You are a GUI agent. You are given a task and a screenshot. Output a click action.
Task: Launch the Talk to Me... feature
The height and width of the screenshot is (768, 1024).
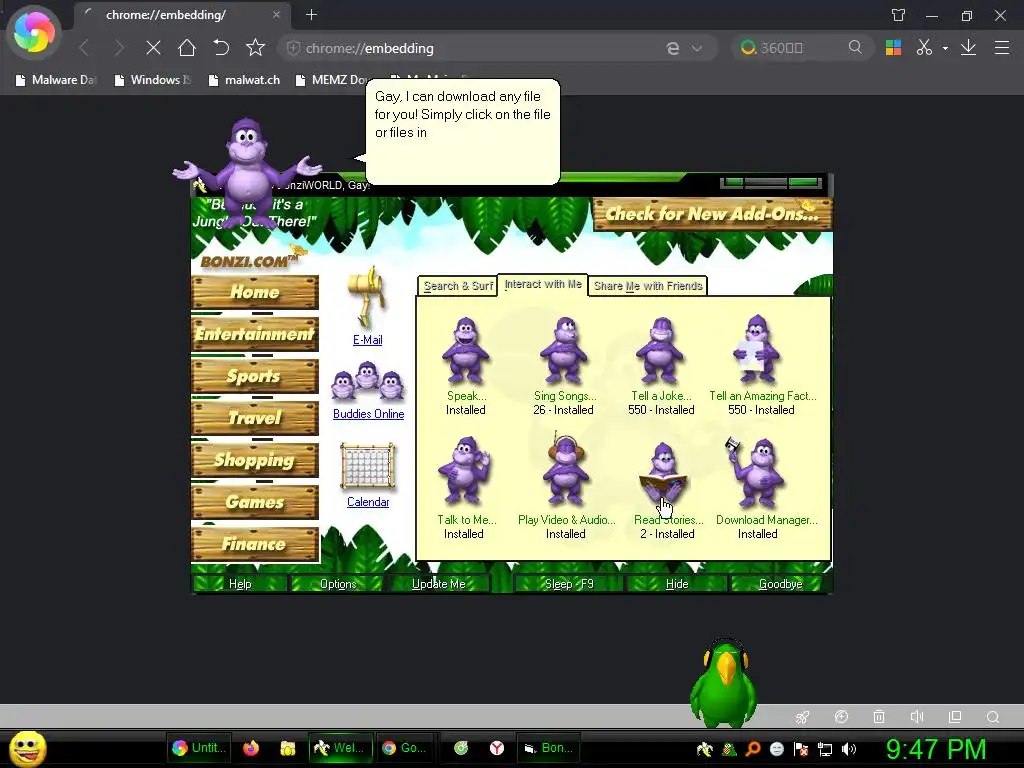(464, 472)
